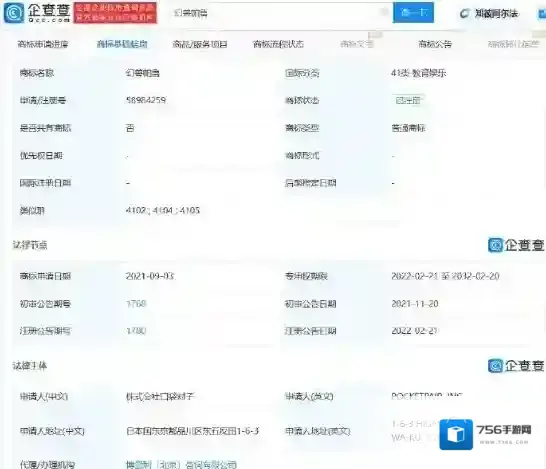Click the registration announcement date 2022-02-21

[x=415, y=331]
